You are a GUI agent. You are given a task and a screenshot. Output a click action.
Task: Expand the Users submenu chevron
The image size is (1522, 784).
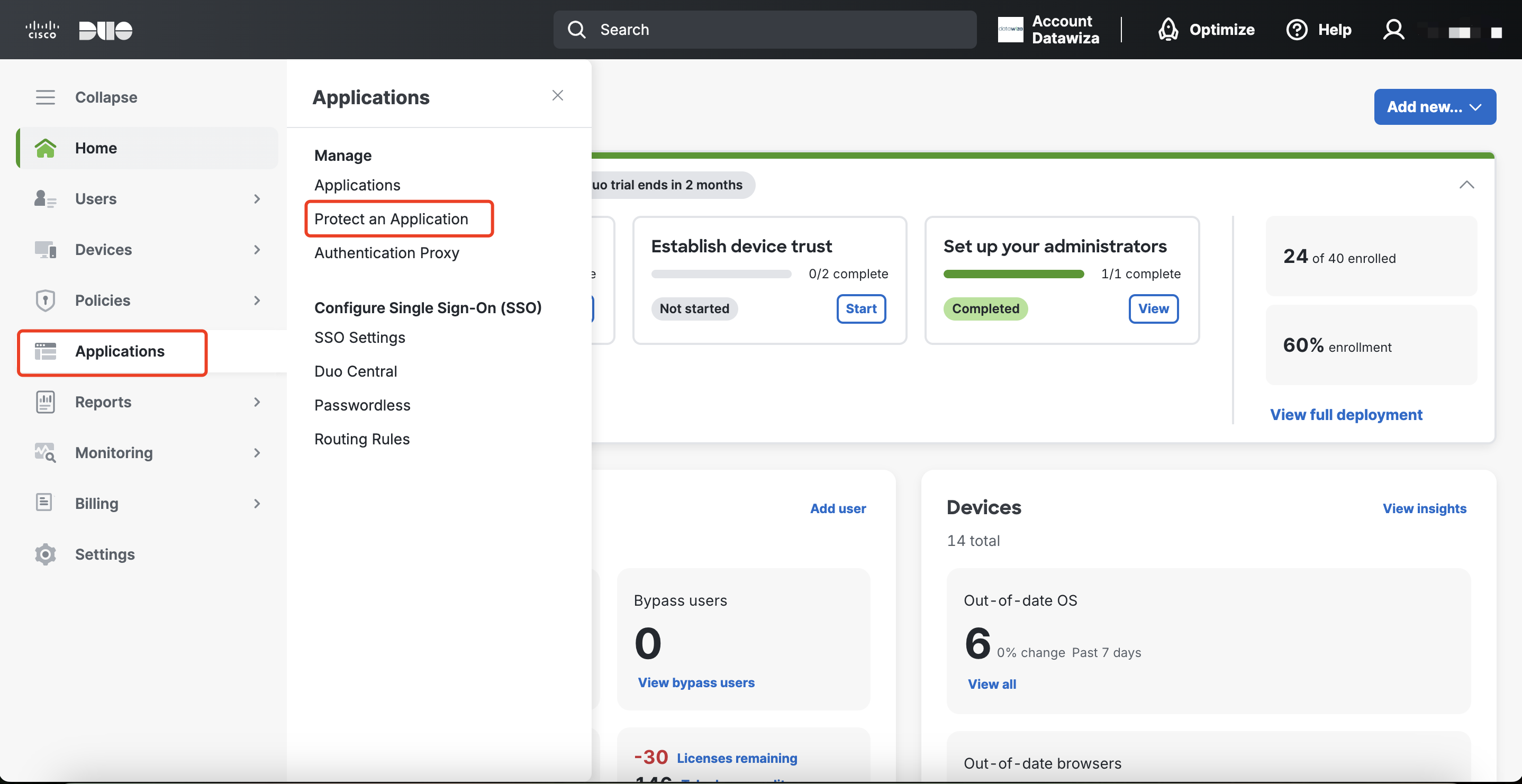tap(257, 198)
